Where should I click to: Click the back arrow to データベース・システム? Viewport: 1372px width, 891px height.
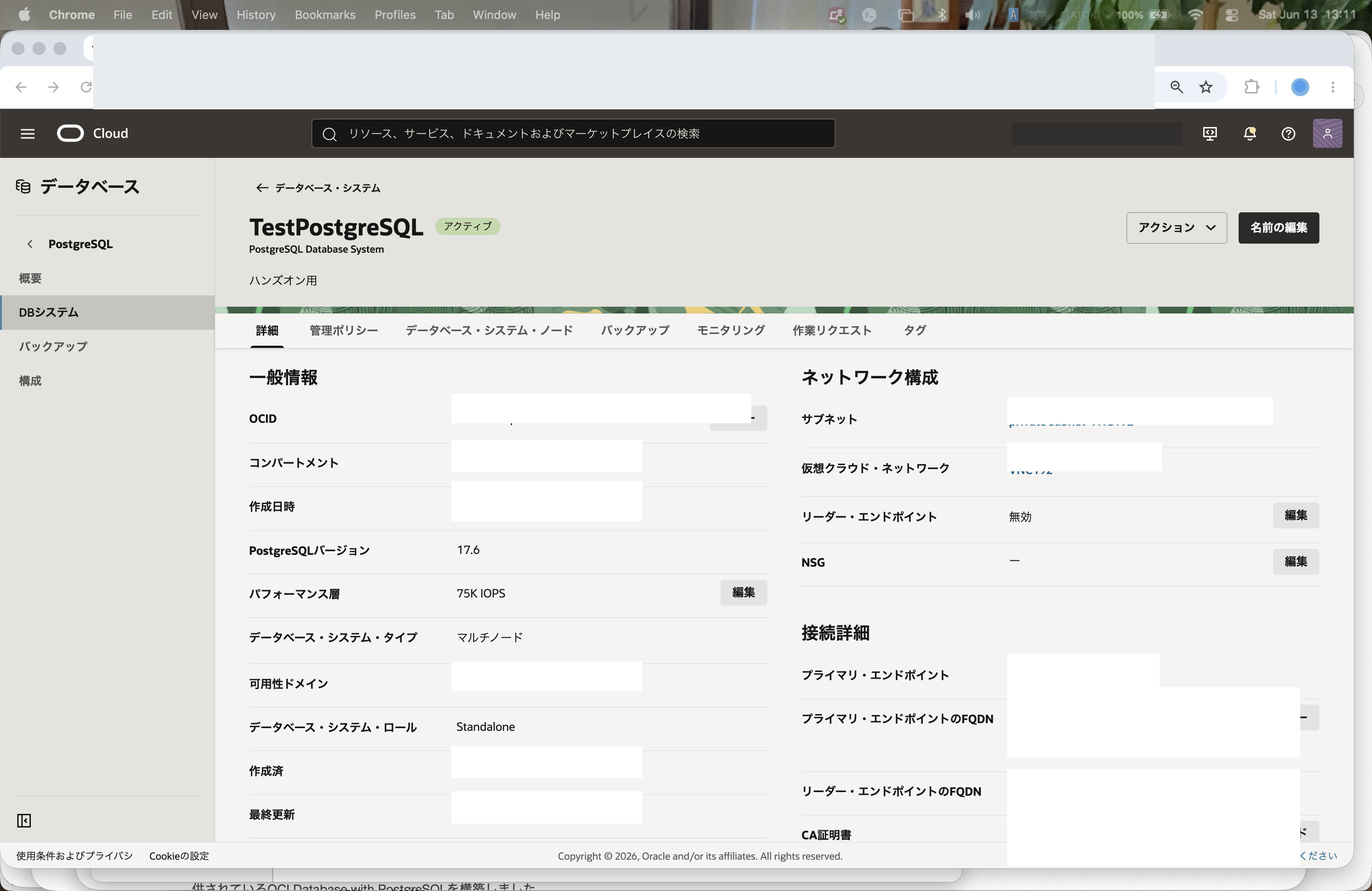(262, 188)
